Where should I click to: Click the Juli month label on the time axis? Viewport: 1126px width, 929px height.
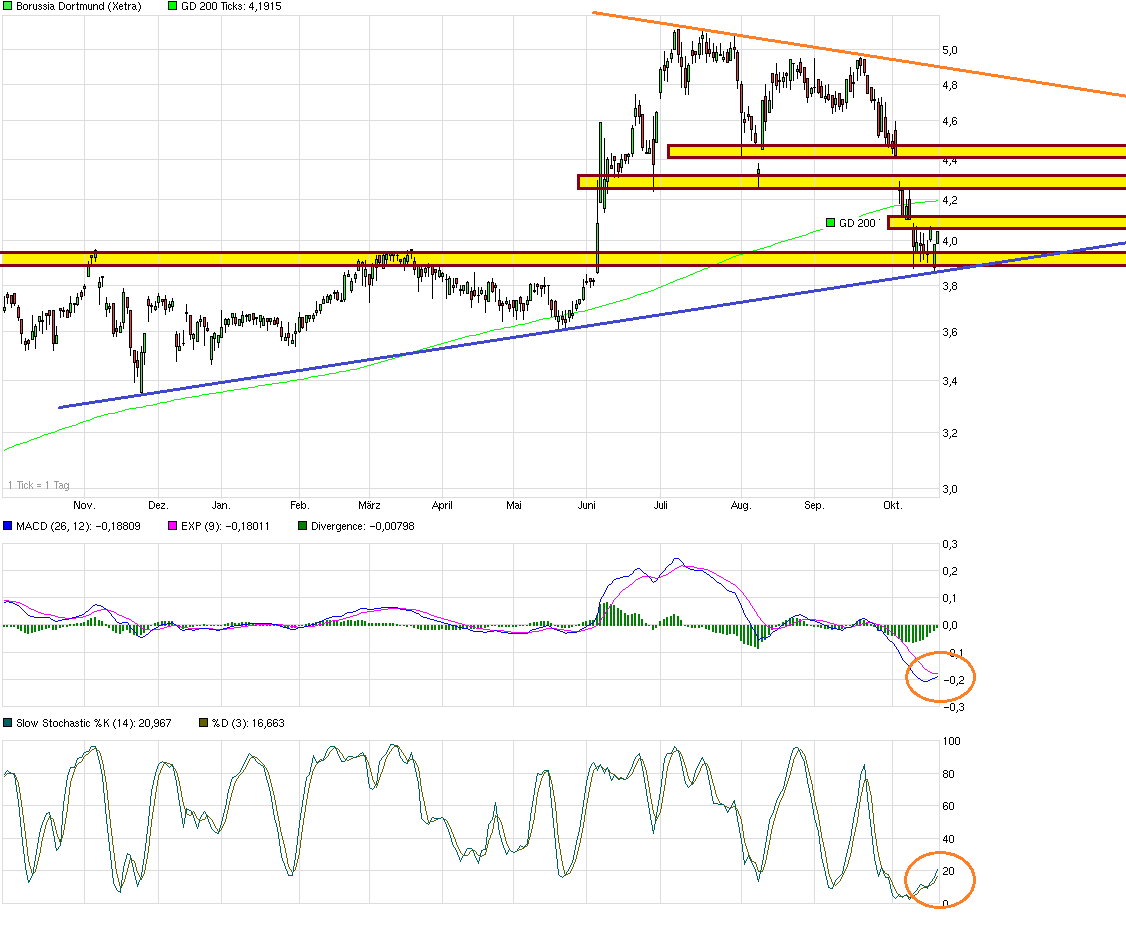[661, 505]
